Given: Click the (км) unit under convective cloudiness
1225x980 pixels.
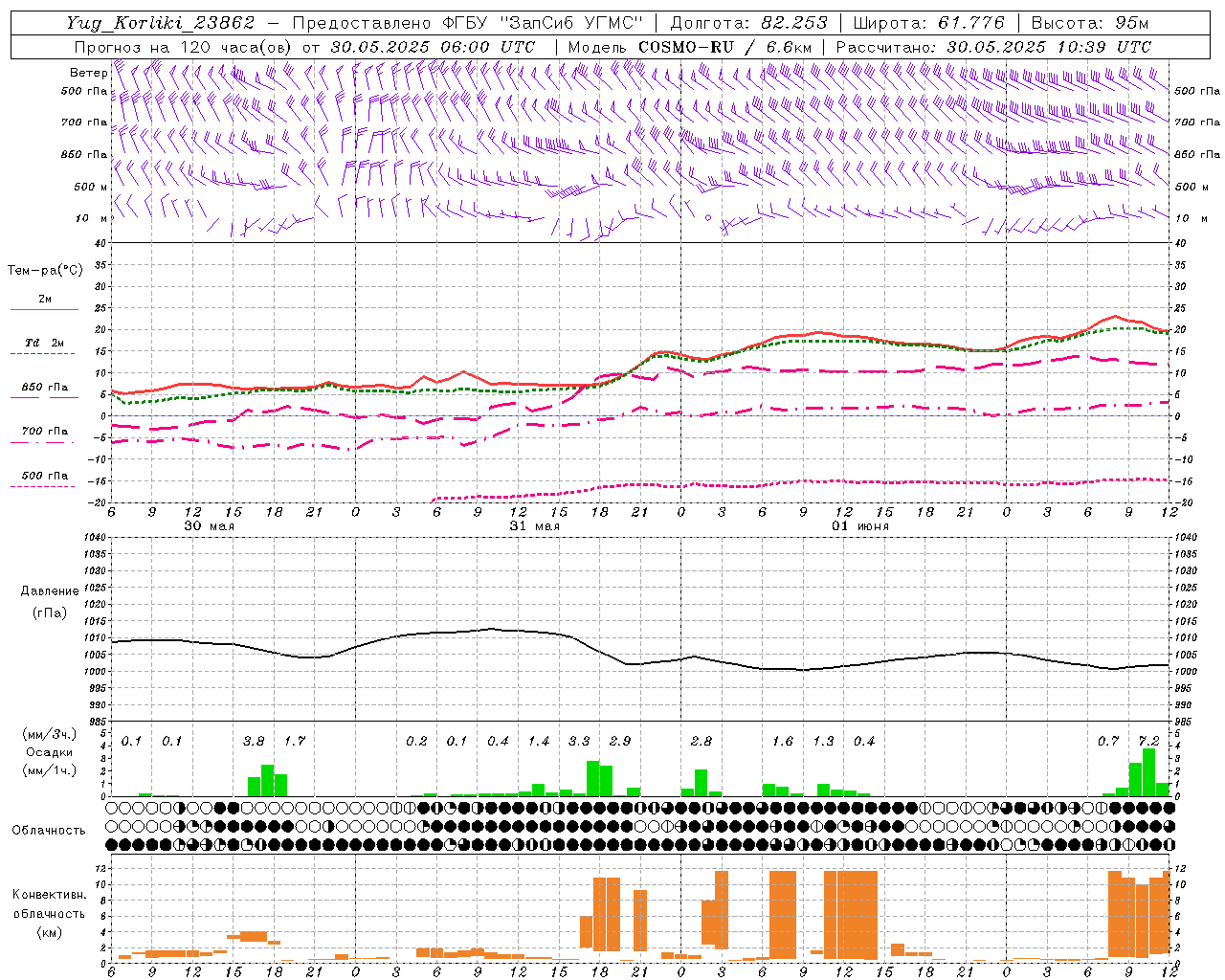Looking at the screenshot, I should click(x=49, y=931).
